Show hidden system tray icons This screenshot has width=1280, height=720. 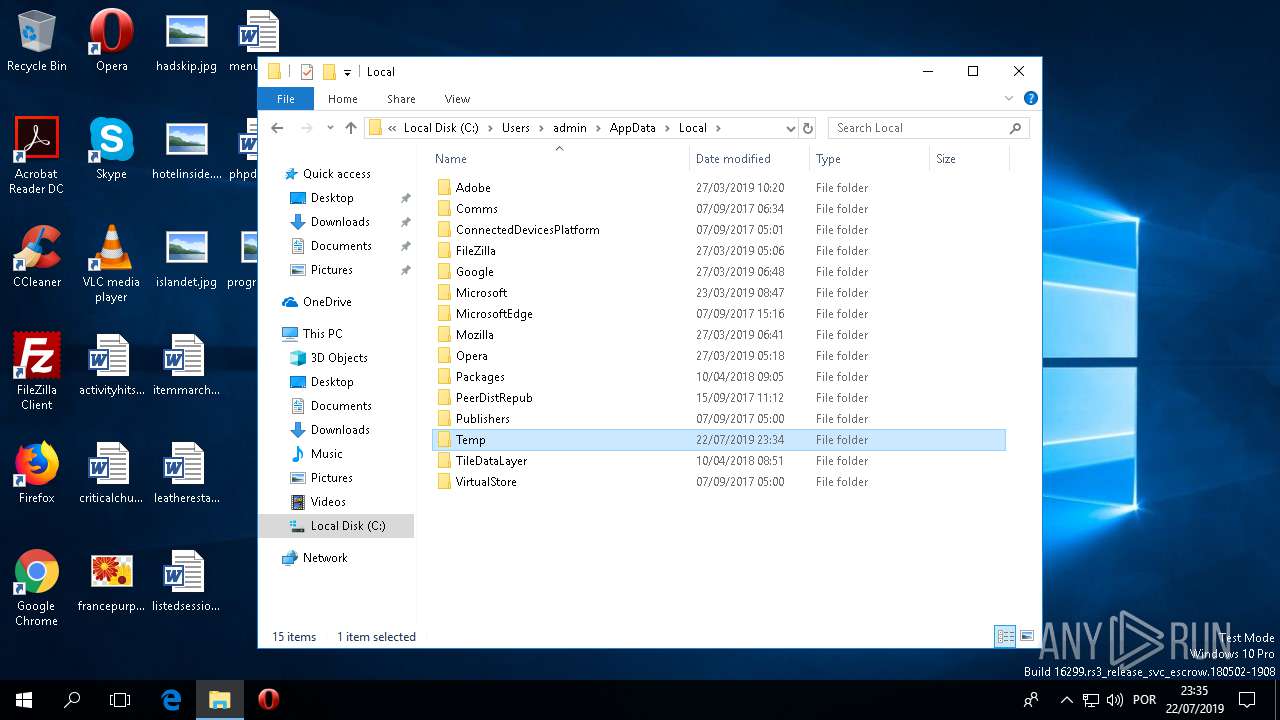1066,700
